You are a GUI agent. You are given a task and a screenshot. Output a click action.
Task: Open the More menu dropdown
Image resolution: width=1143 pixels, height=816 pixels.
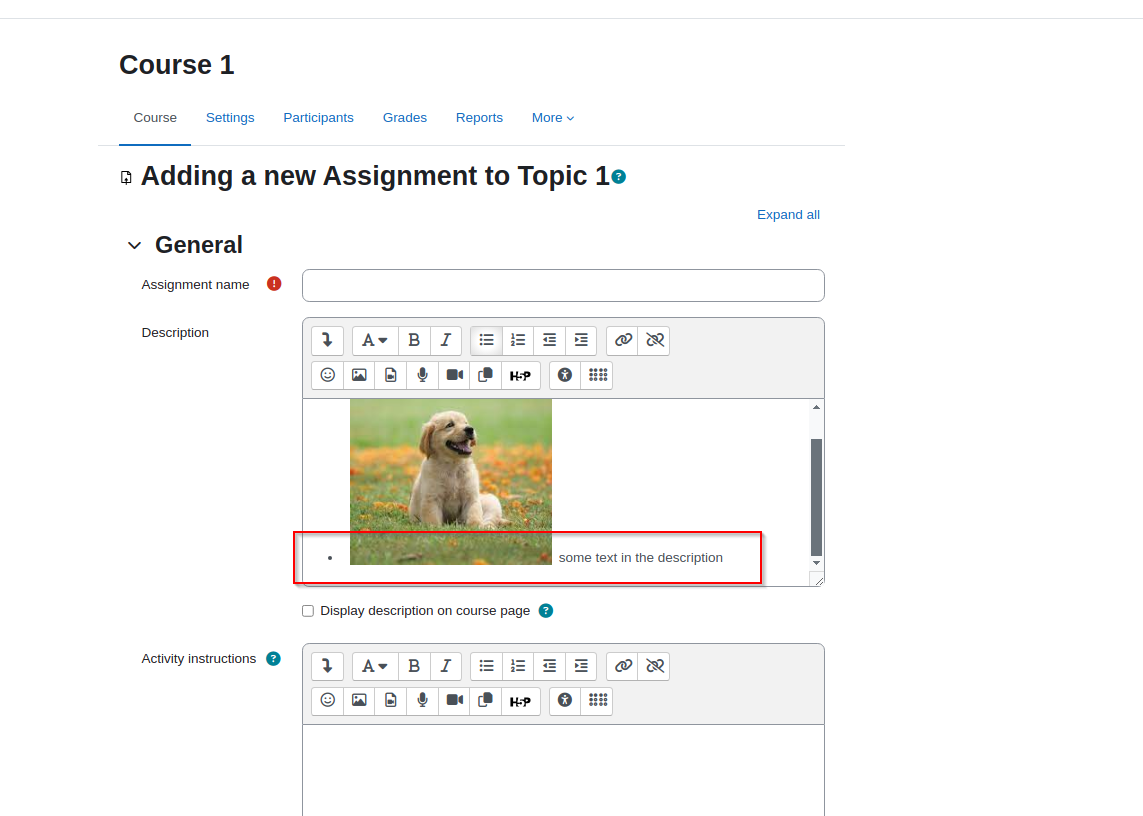553,118
